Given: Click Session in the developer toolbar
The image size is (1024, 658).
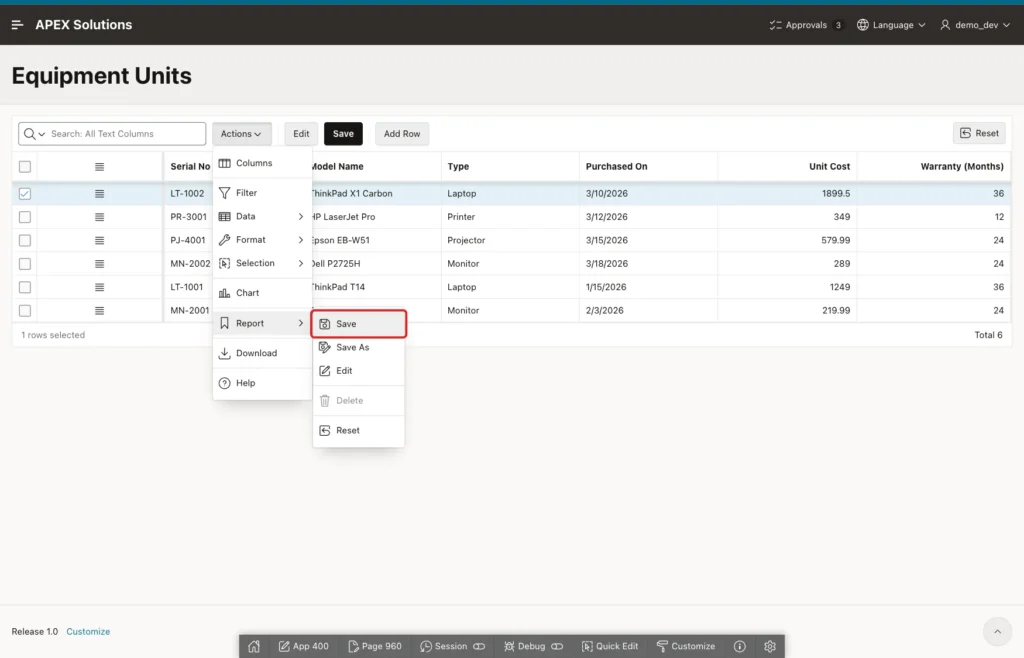Looking at the screenshot, I should [x=452, y=646].
